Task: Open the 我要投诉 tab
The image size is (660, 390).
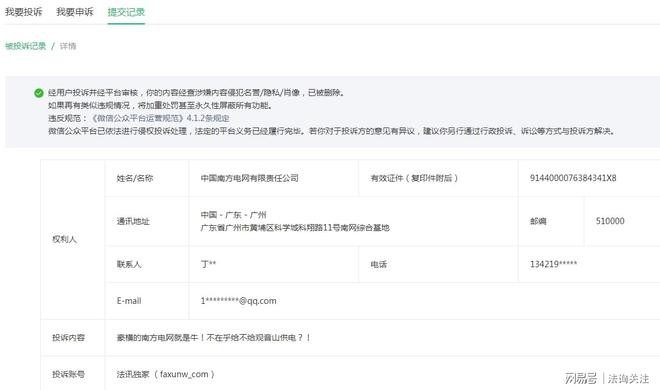Action: [x=24, y=12]
